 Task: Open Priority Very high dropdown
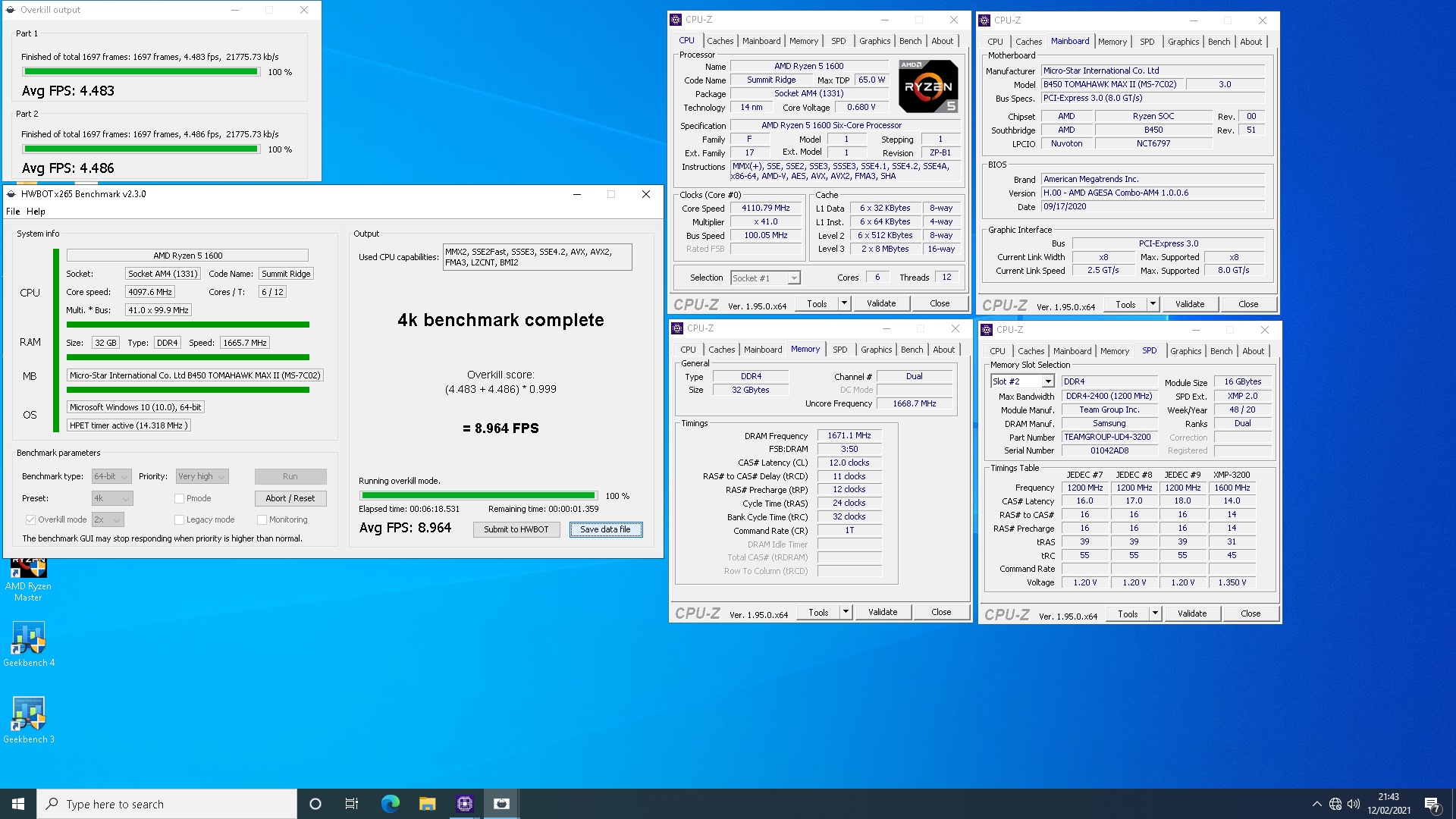pyautogui.click(x=202, y=476)
